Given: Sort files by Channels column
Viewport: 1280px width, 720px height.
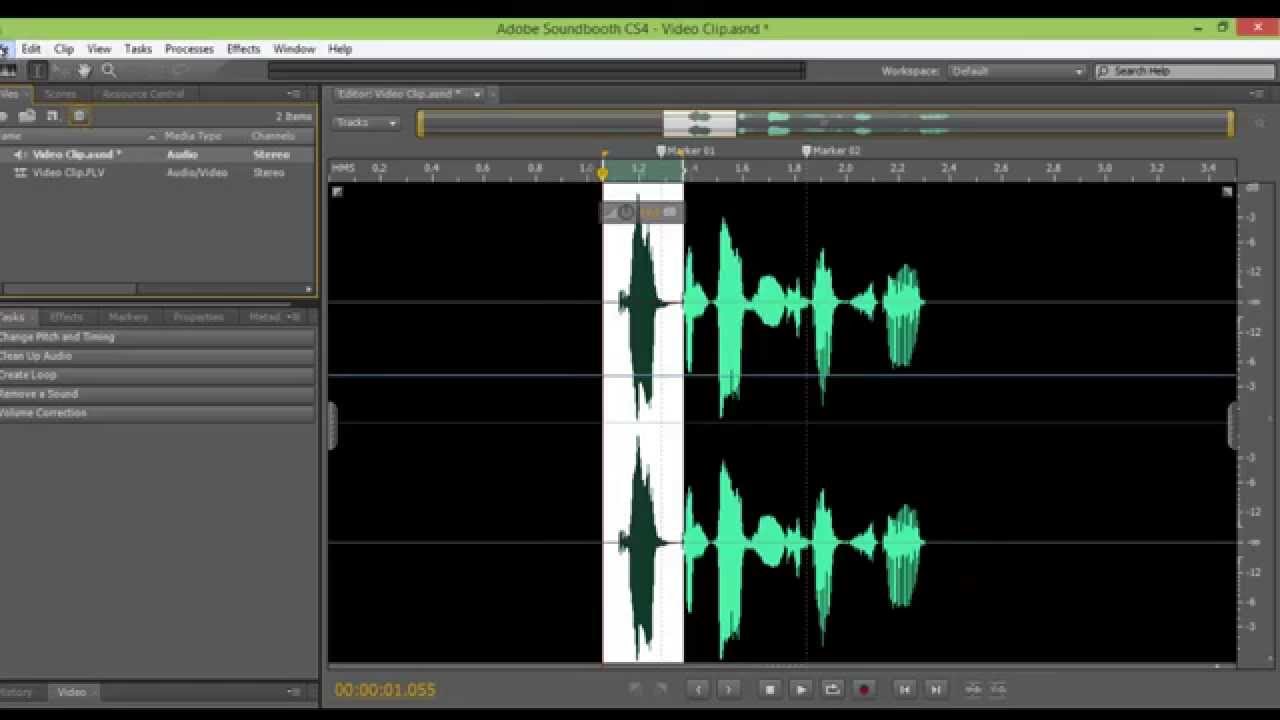Looking at the screenshot, I should coord(273,136).
